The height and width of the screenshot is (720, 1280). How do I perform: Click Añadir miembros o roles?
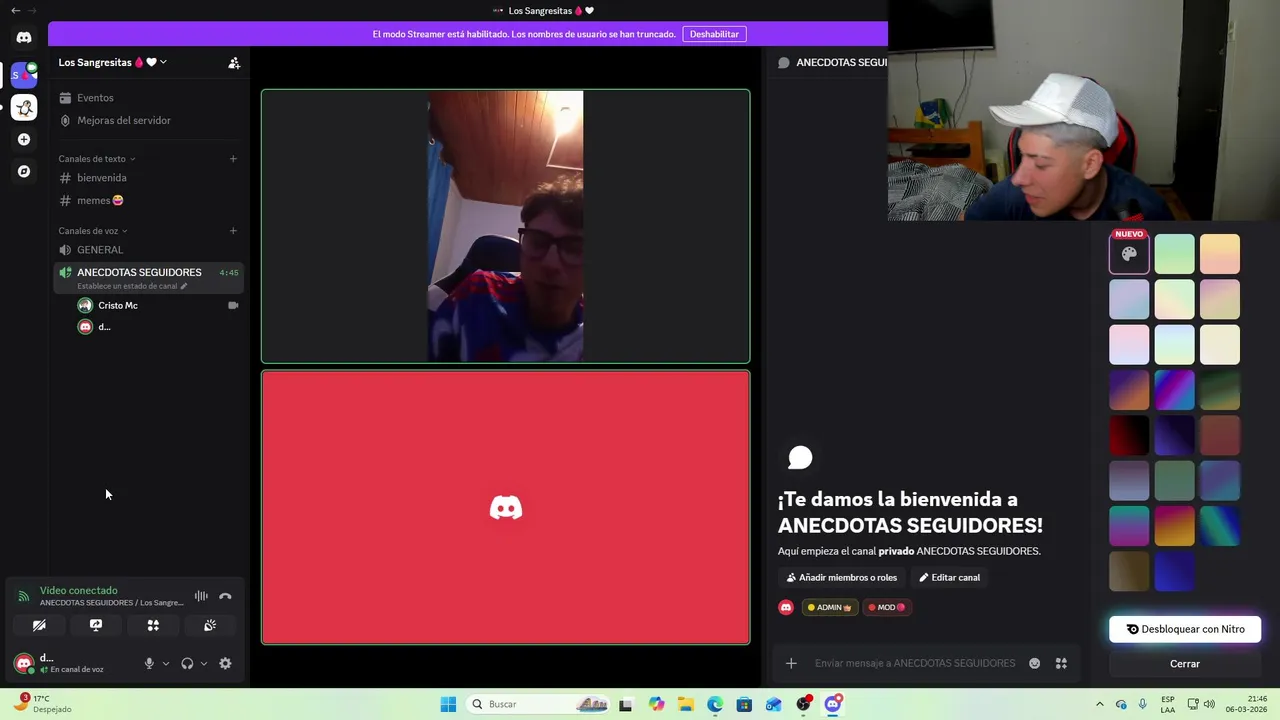coord(842,577)
